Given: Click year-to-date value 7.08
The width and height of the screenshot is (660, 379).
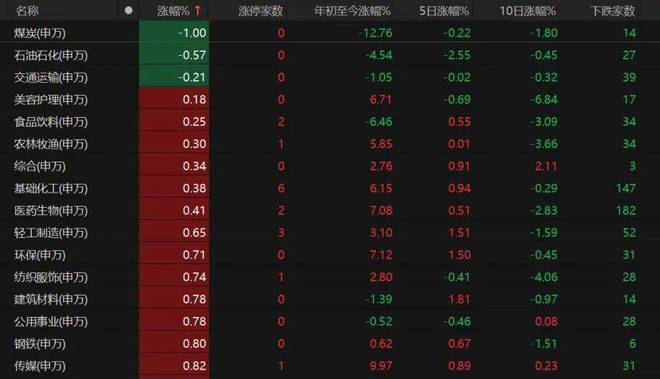Looking at the screenshot, I should pos(381,211).
